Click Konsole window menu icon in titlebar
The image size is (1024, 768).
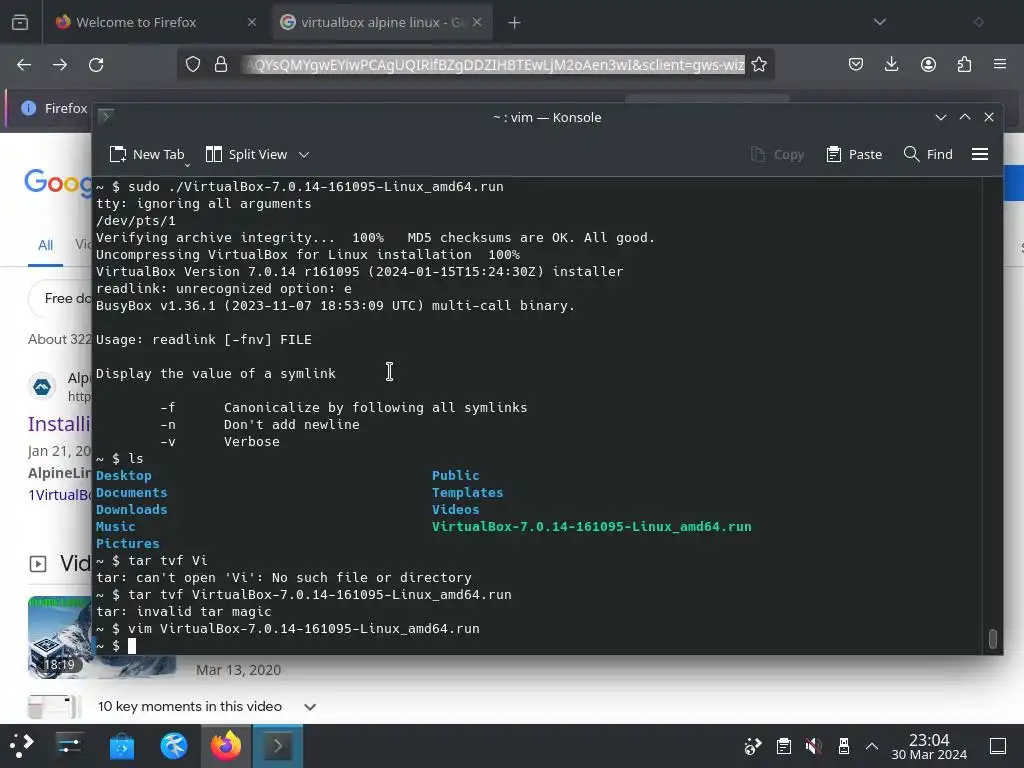(106, 117)
